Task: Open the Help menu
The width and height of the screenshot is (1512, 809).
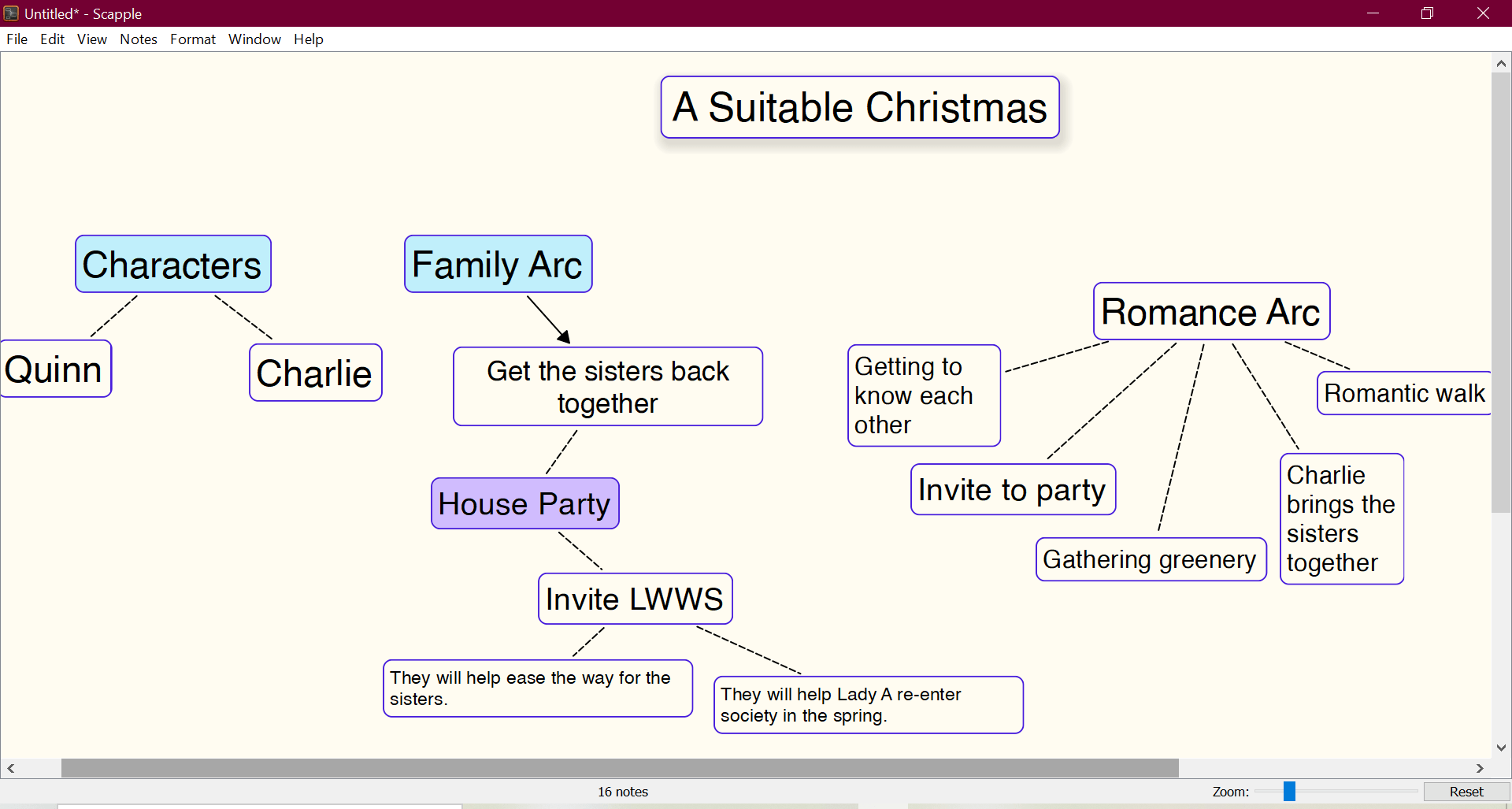Action: pyautogui.click(x=309, y=39)
